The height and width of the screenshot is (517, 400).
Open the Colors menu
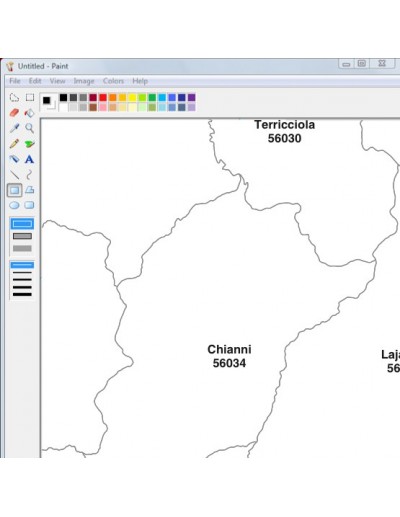pyautogui.click(x=113, y=81)
